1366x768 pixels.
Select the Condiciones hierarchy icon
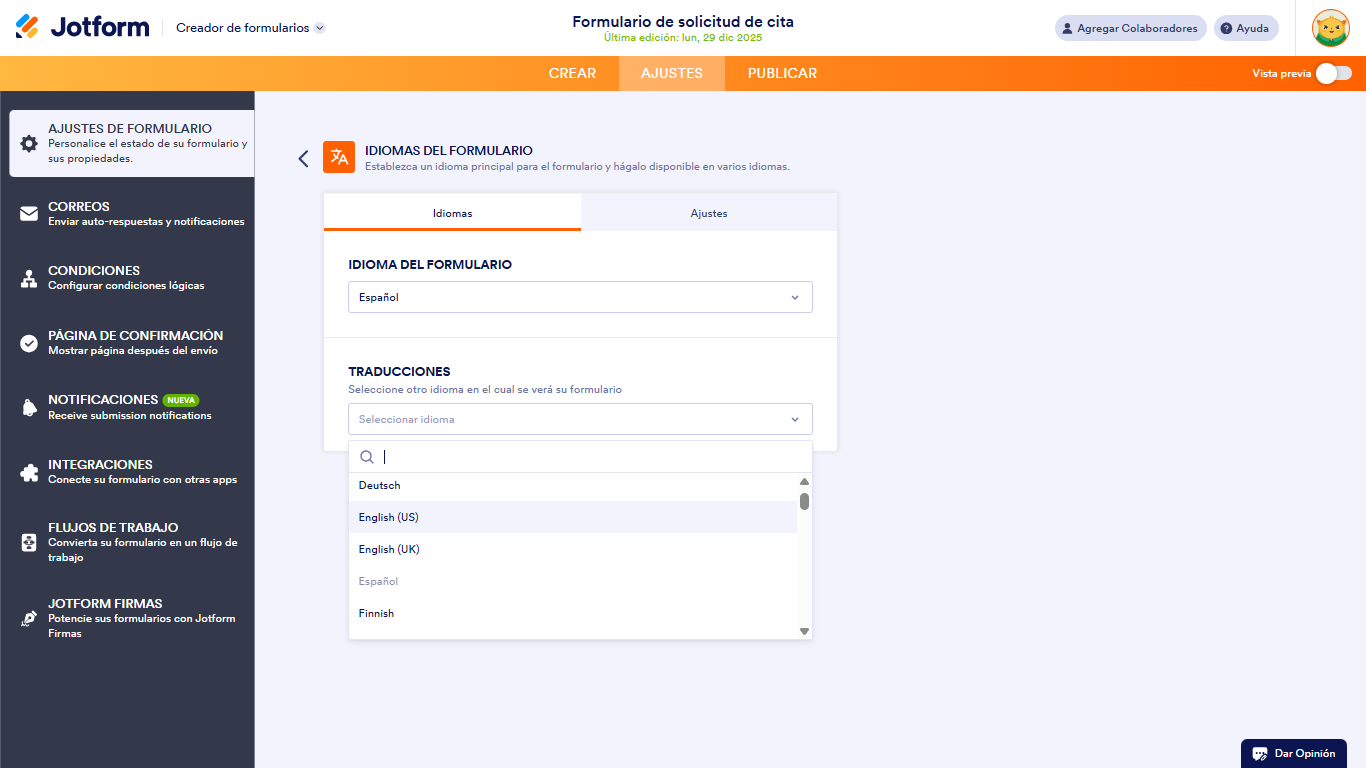29,278
